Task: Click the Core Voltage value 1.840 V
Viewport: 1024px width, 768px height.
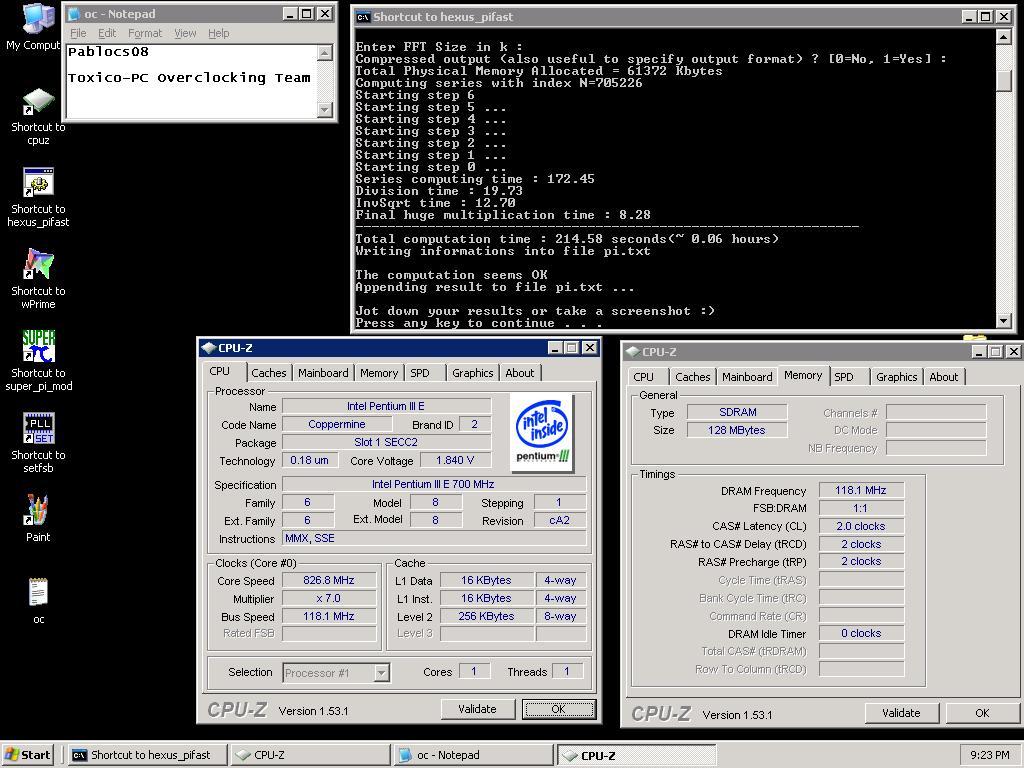Action: coord(455,460)
